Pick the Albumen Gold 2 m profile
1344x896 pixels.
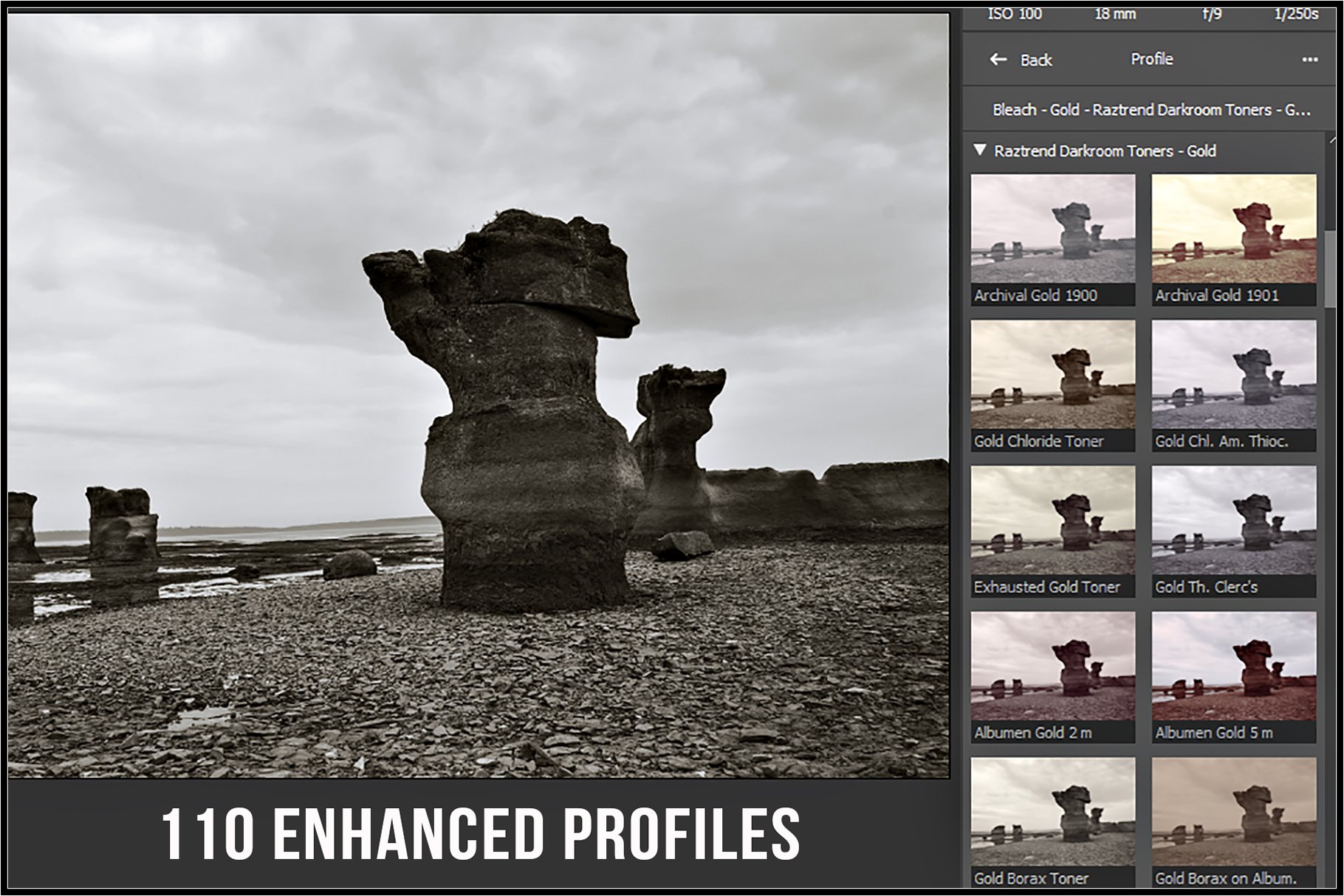click(x=1053, y=677)
